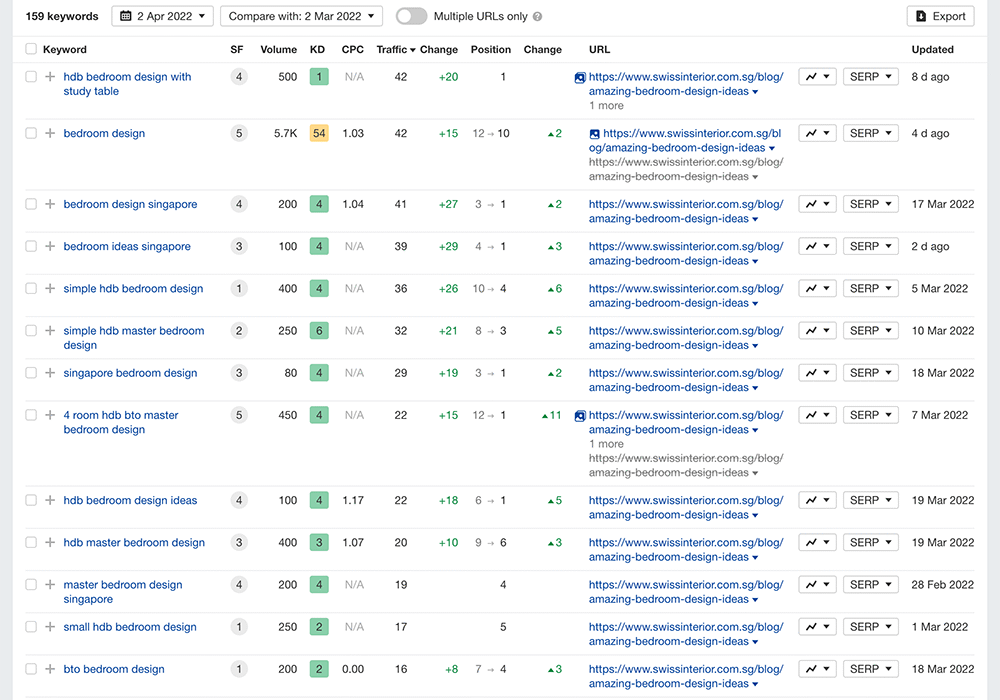Viewport: 1000px width, 700px height.
Task: Click plus icon next to 'bto bedroom design'
Action: pyautogui.click(x=50, y=669)
